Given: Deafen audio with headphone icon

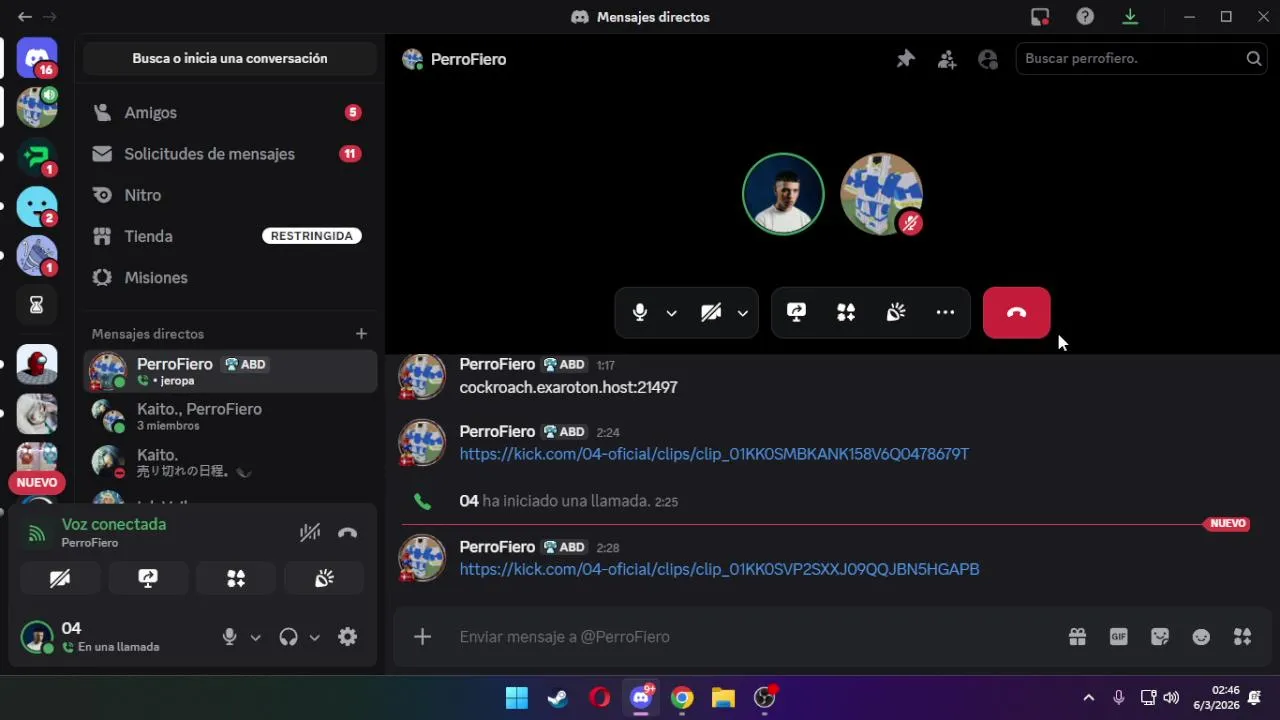Looking at the screenshot, I should [x=288, y=637].
